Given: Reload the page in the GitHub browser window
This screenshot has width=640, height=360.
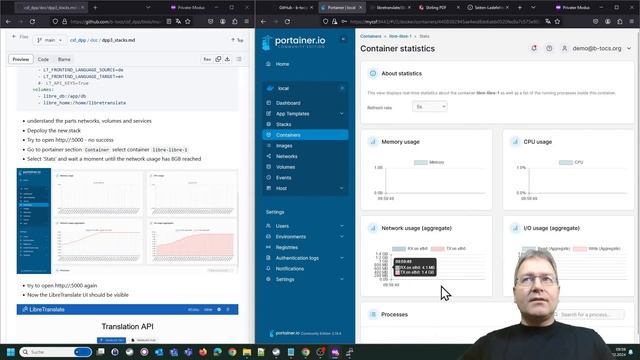Looking at the screenshot, I should pyautogui.click(x=32, y=21).
